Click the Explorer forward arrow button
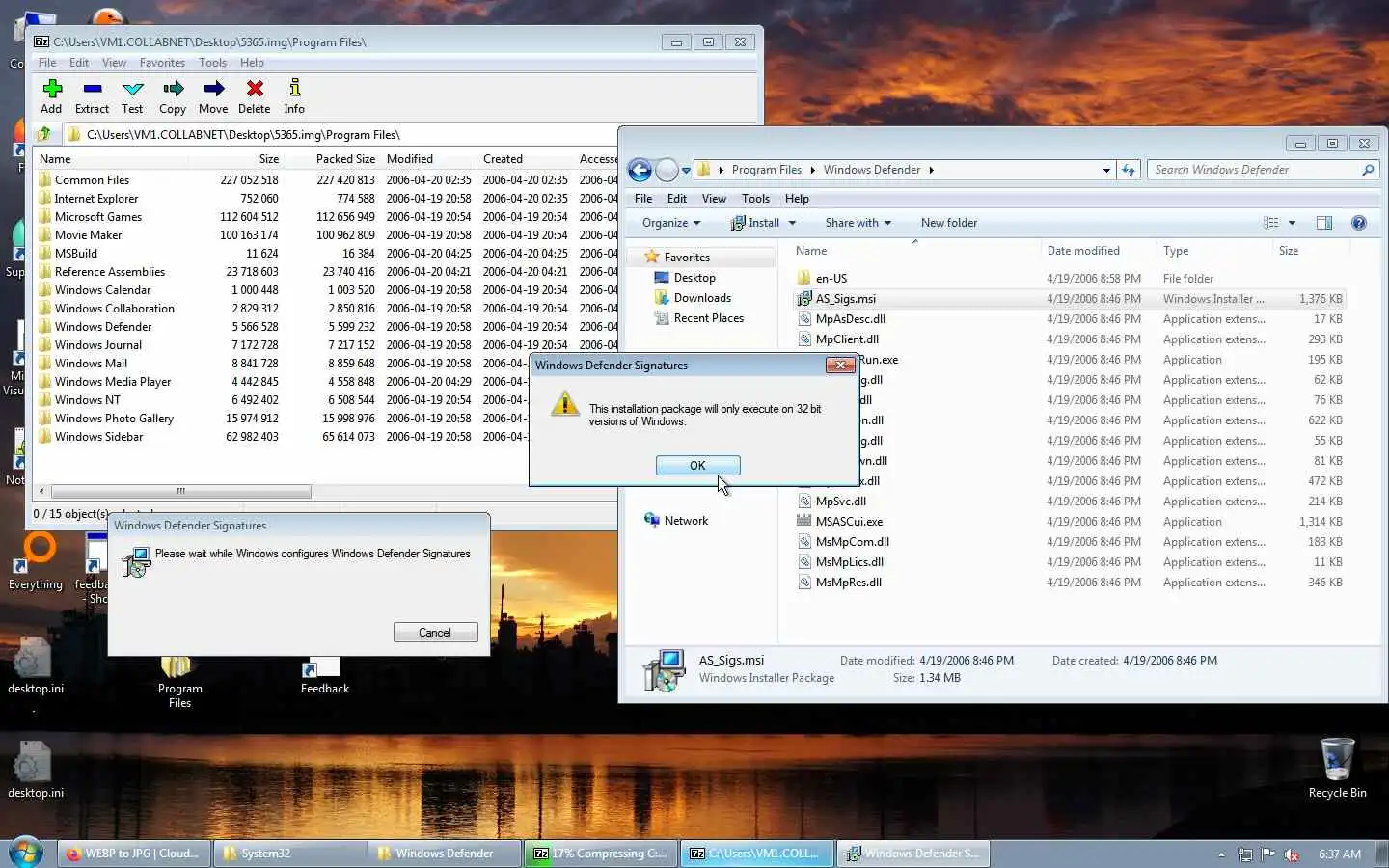The height and width of the screenshot is (868, 1389). (667, 171)
